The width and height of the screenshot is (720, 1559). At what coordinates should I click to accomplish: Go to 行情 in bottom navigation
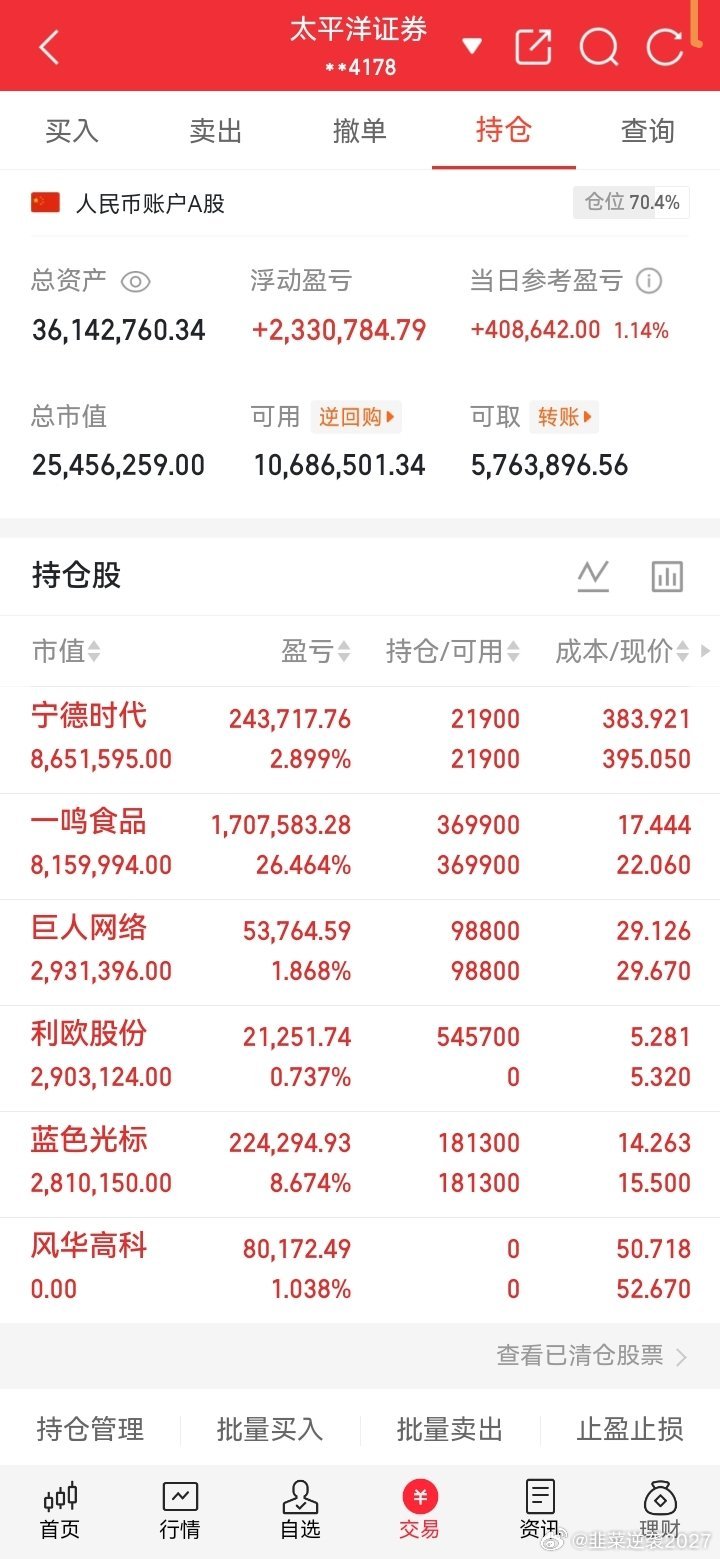[180, 1511]
